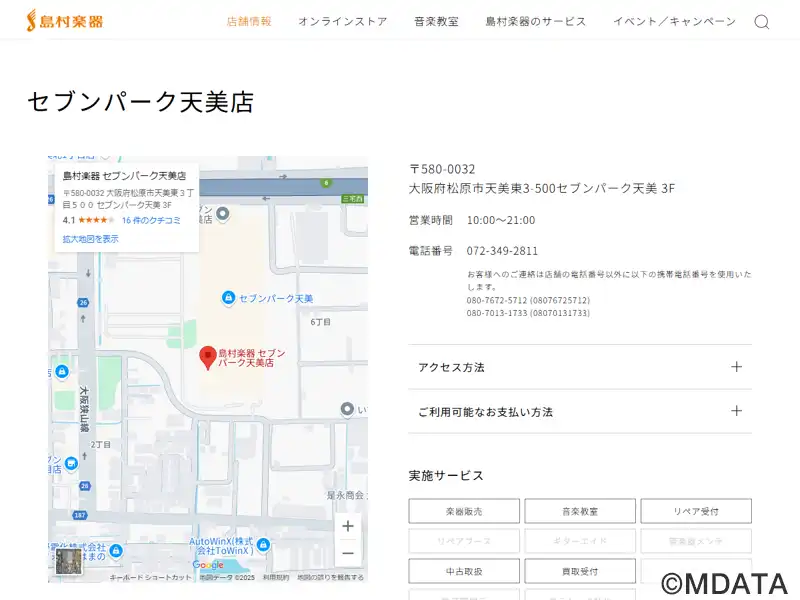Open the search magnifier icon
This screenshot has width=800, height=600.
click(762, 22)
